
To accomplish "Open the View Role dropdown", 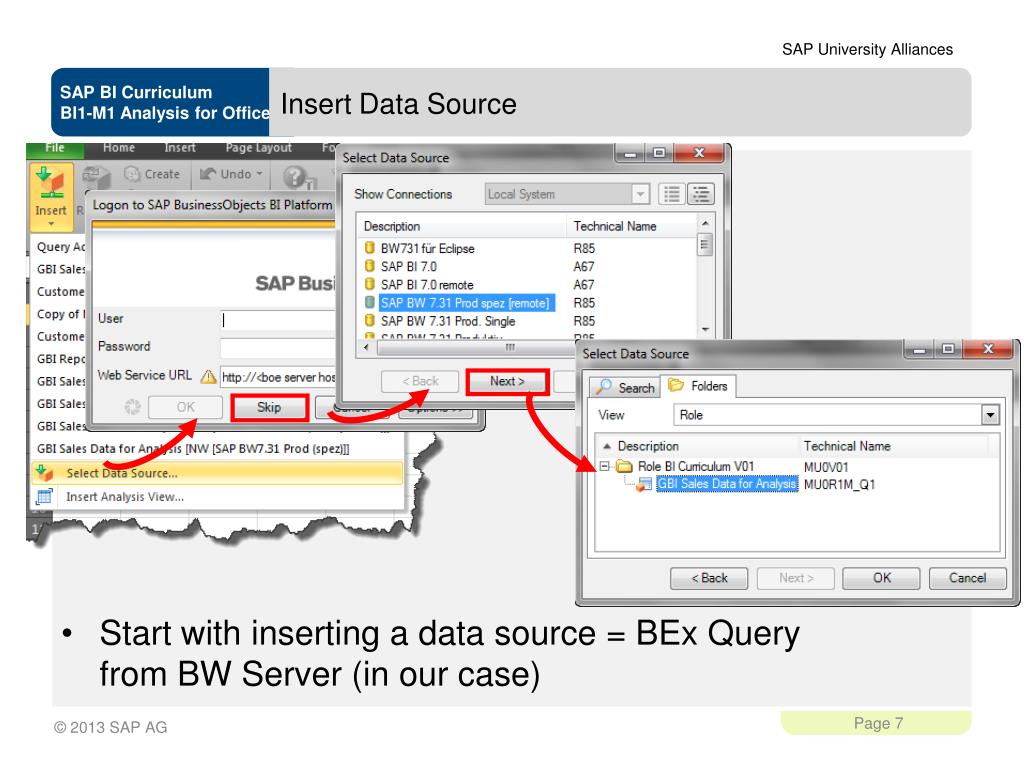I will [989, 414].
